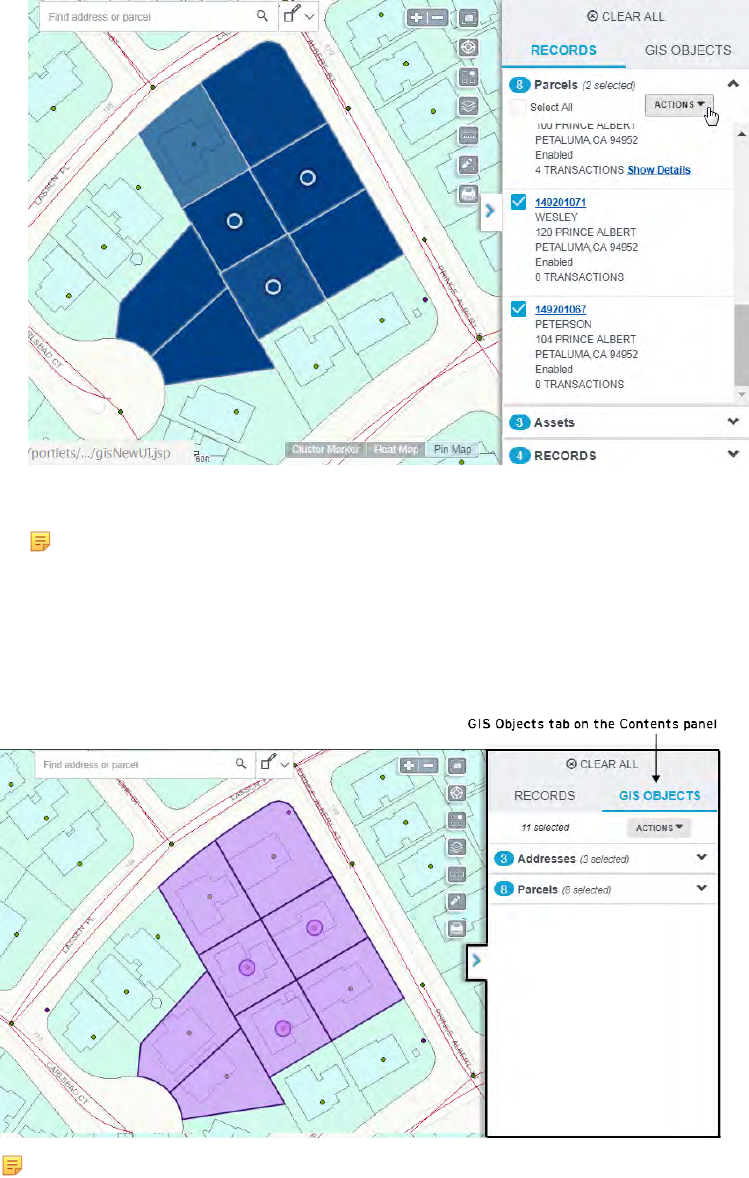Image resolution: width=749 pixels, height=1178 pixels.
Task: Toggle Cluster Marker map mode
Action: tap(325, 449)
